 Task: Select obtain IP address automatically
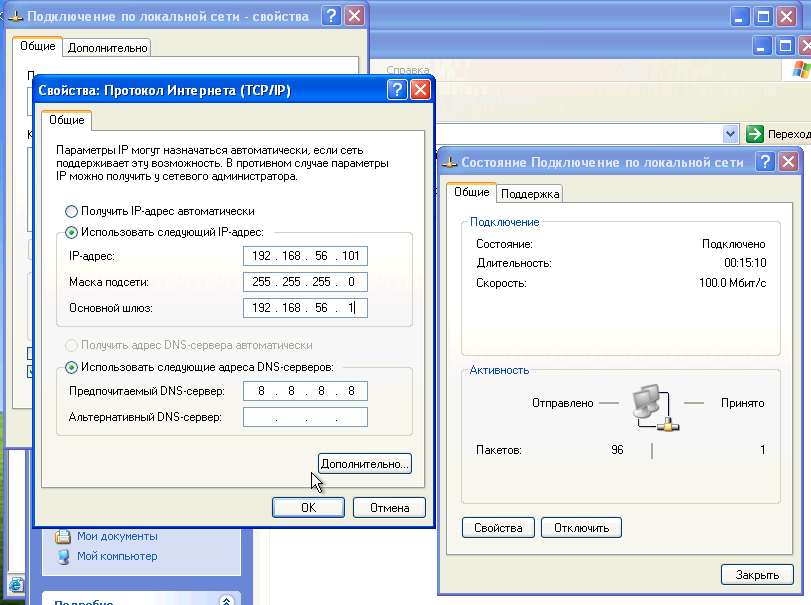point(71,211)
